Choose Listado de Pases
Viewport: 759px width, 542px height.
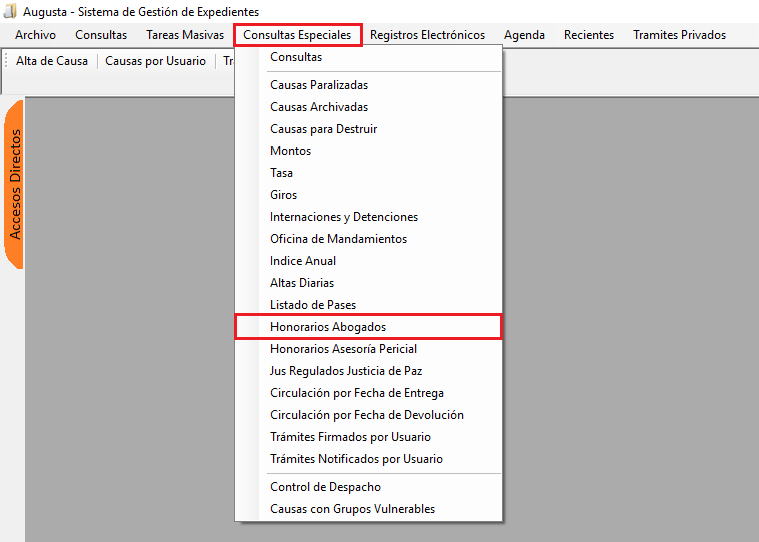click(313, 305)
